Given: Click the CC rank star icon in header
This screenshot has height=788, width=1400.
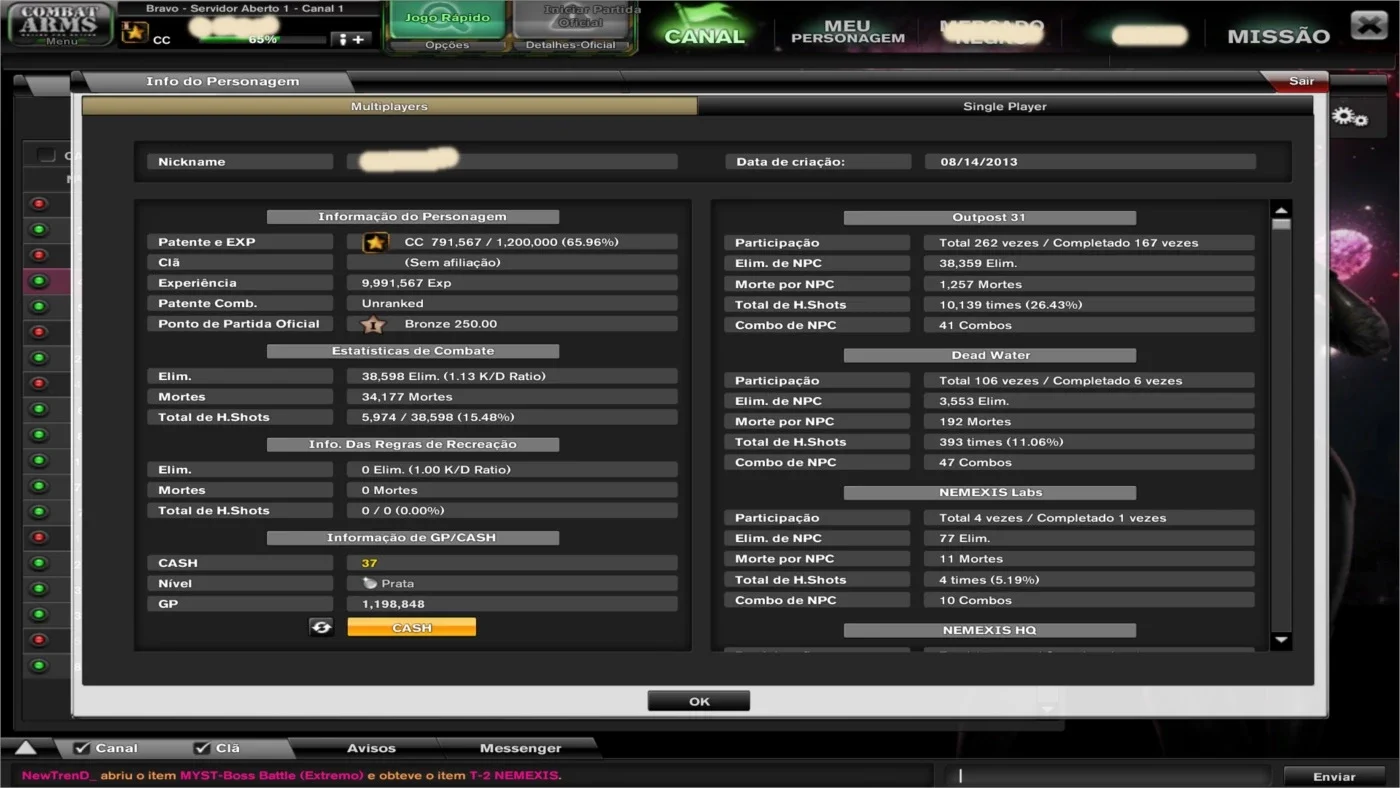Looking at the screenshot, I should 135,33.
